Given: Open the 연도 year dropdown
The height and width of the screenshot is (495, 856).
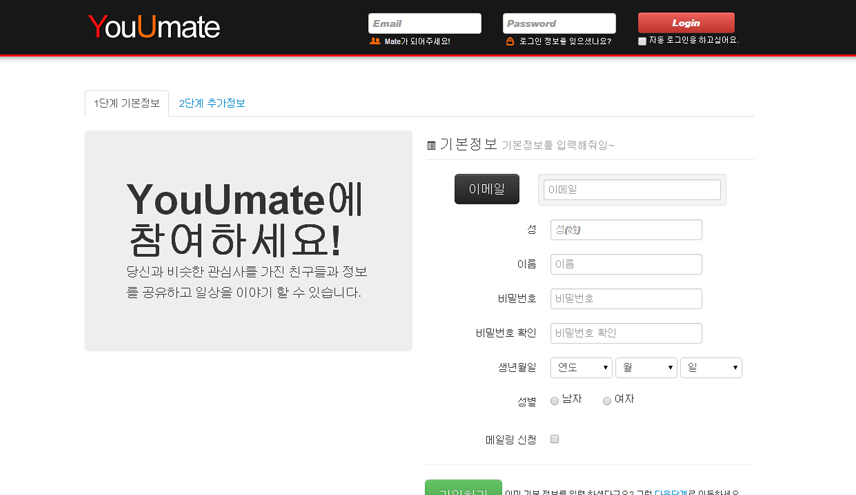Looking at the screenshot, I should point(582,368).
